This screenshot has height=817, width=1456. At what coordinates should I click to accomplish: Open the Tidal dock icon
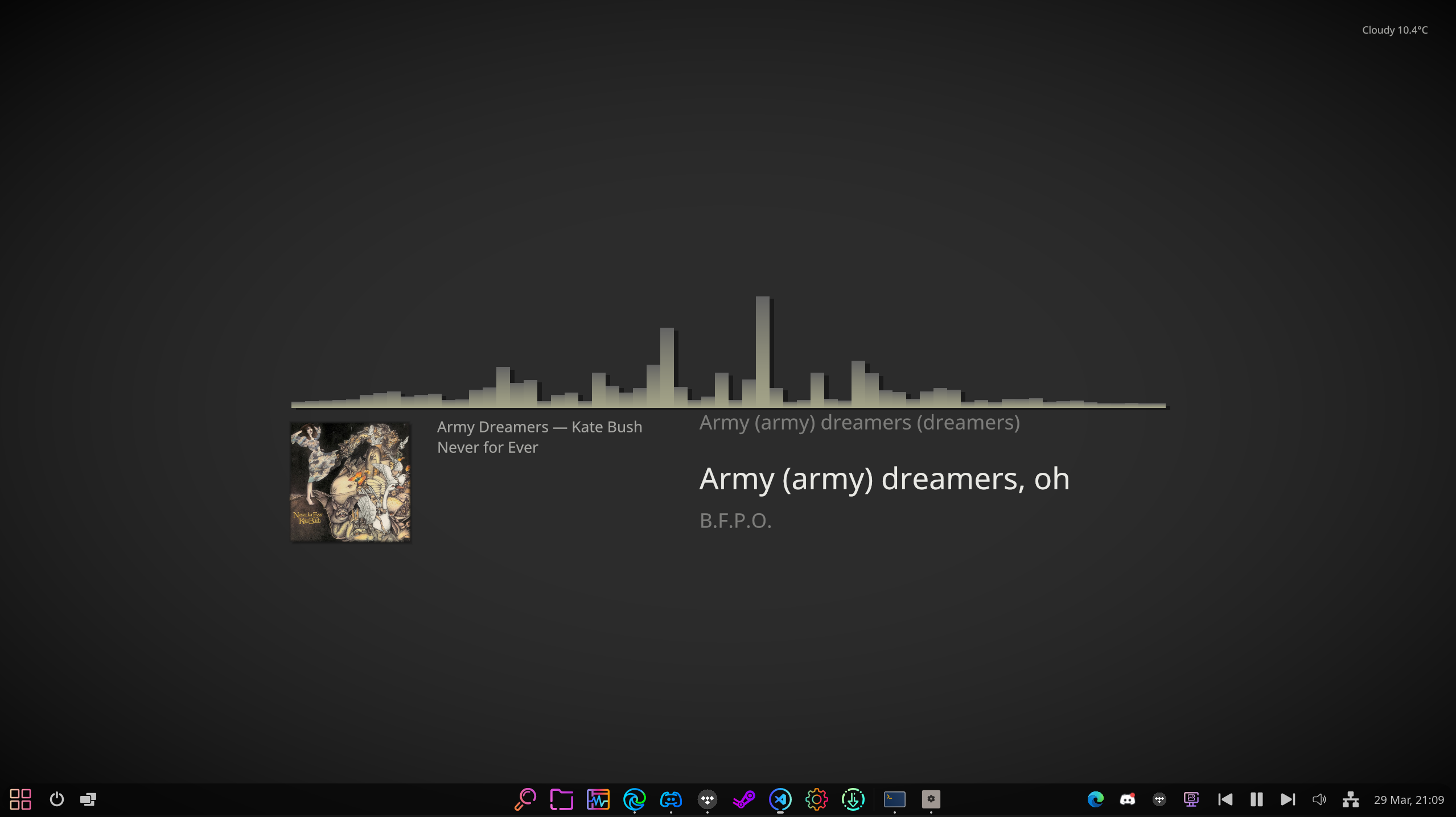(x=707, y=799)
